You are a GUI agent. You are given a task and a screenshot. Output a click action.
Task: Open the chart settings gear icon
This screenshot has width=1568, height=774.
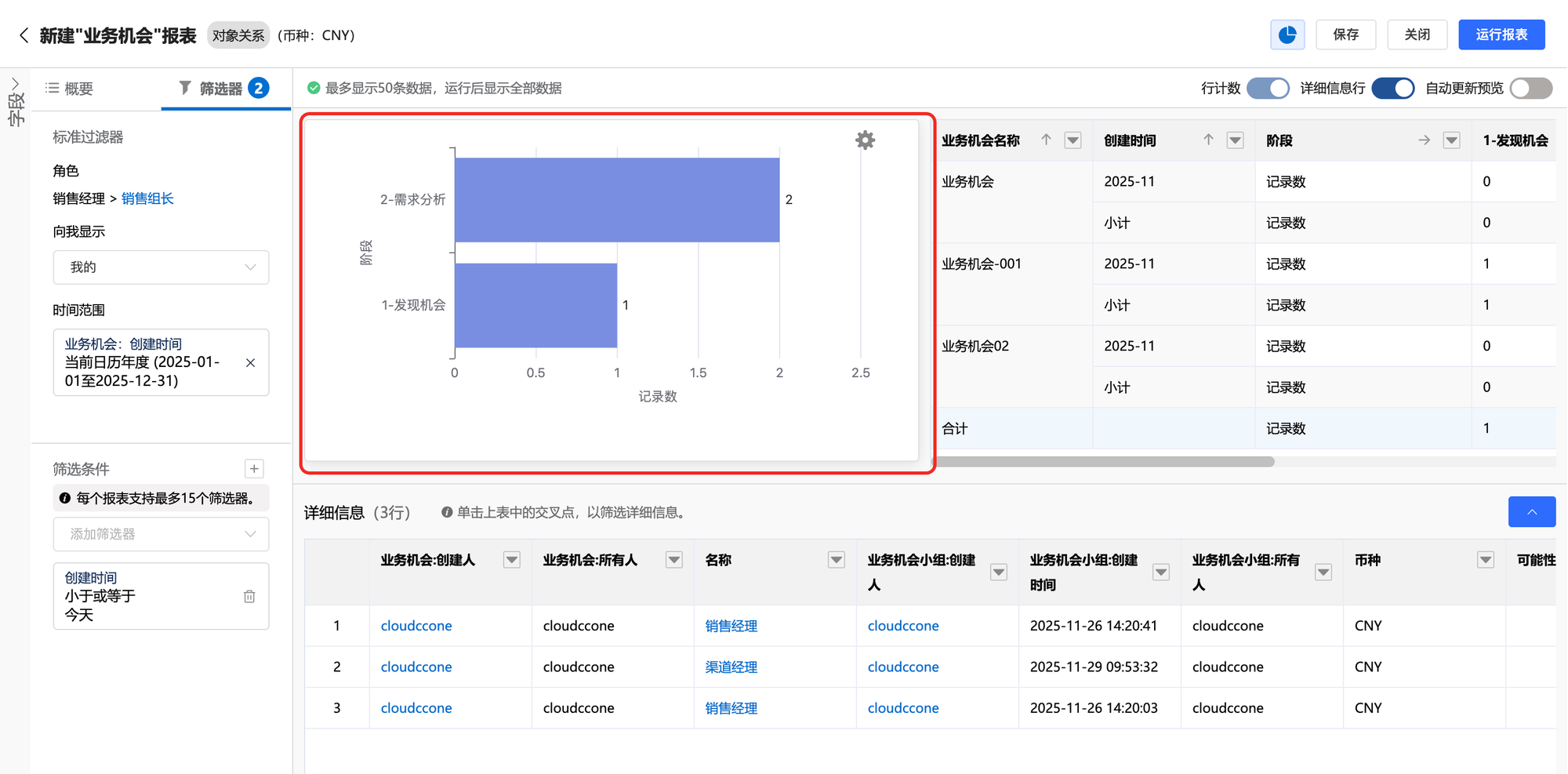(x=865, y=140)
